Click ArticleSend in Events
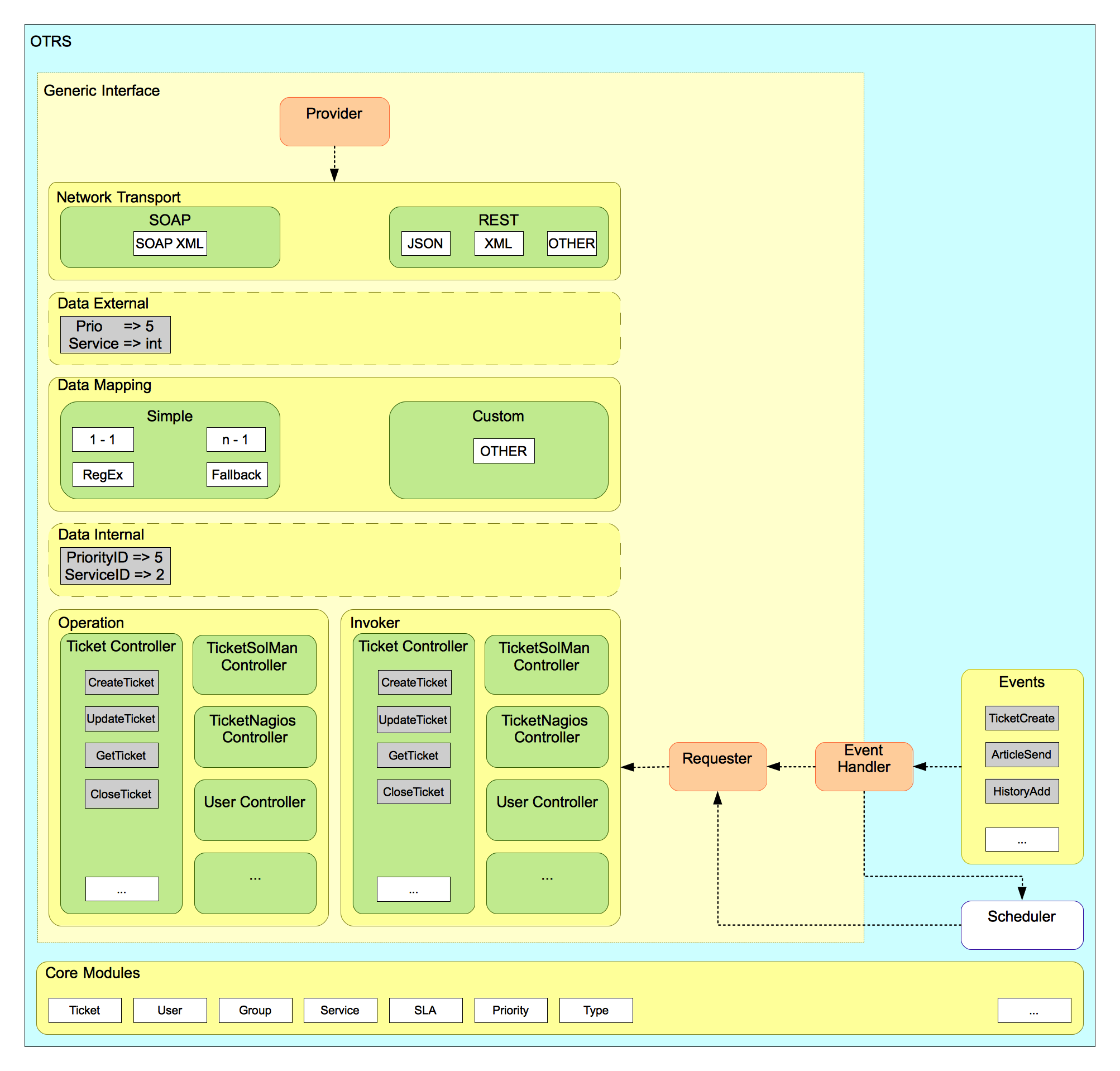1120x1071 pixels. [x=1021, y=754]
